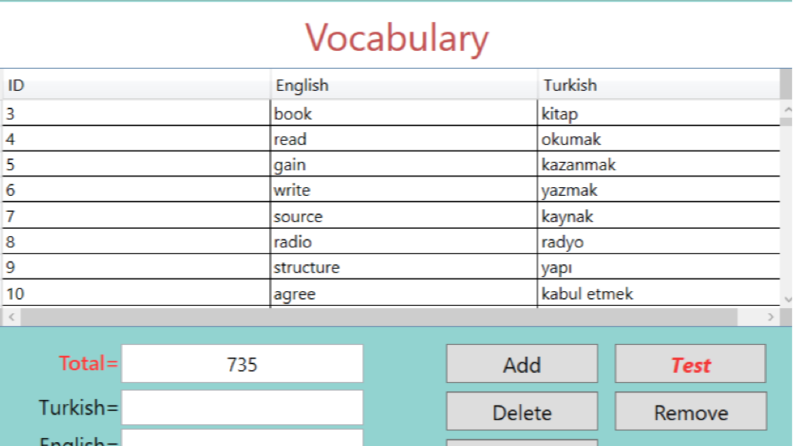This screenshot has width=793, height=446.
Task: Select the cell 'radio'
Action: tap(404, 241)
